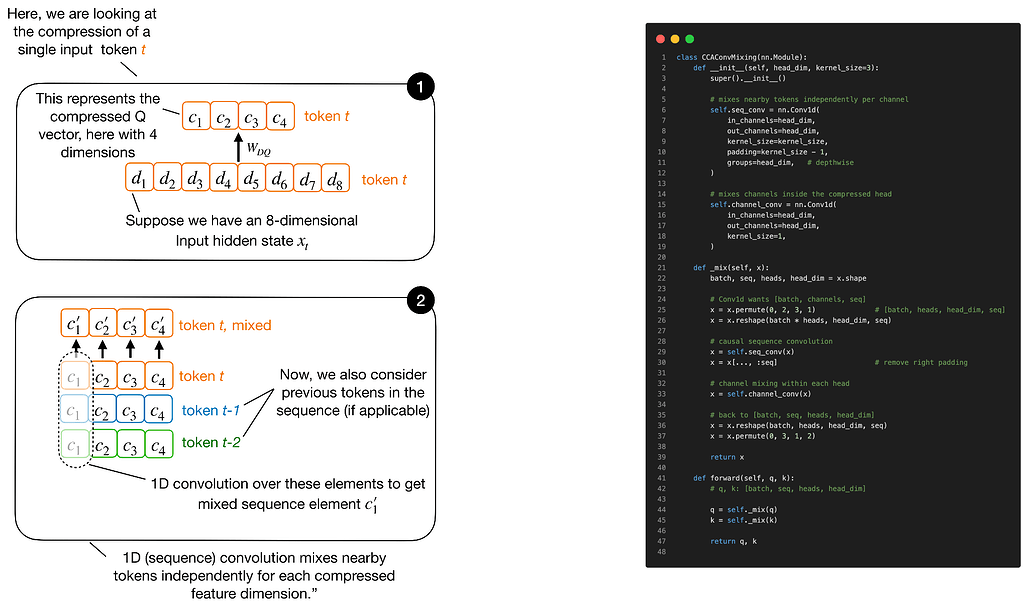Viewport: 1028px width, 607px height.
Task: Click the black circled number 2 badge
Action: [x=420, y=300]
